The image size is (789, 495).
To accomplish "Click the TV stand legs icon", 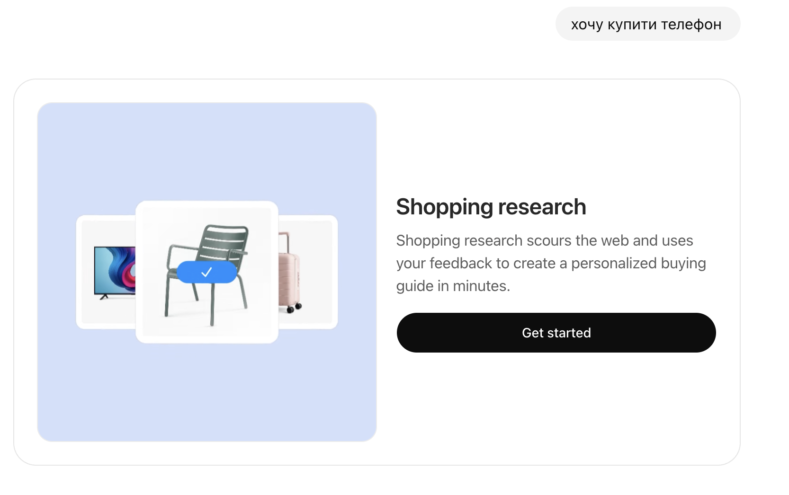I will click(104, 297).
